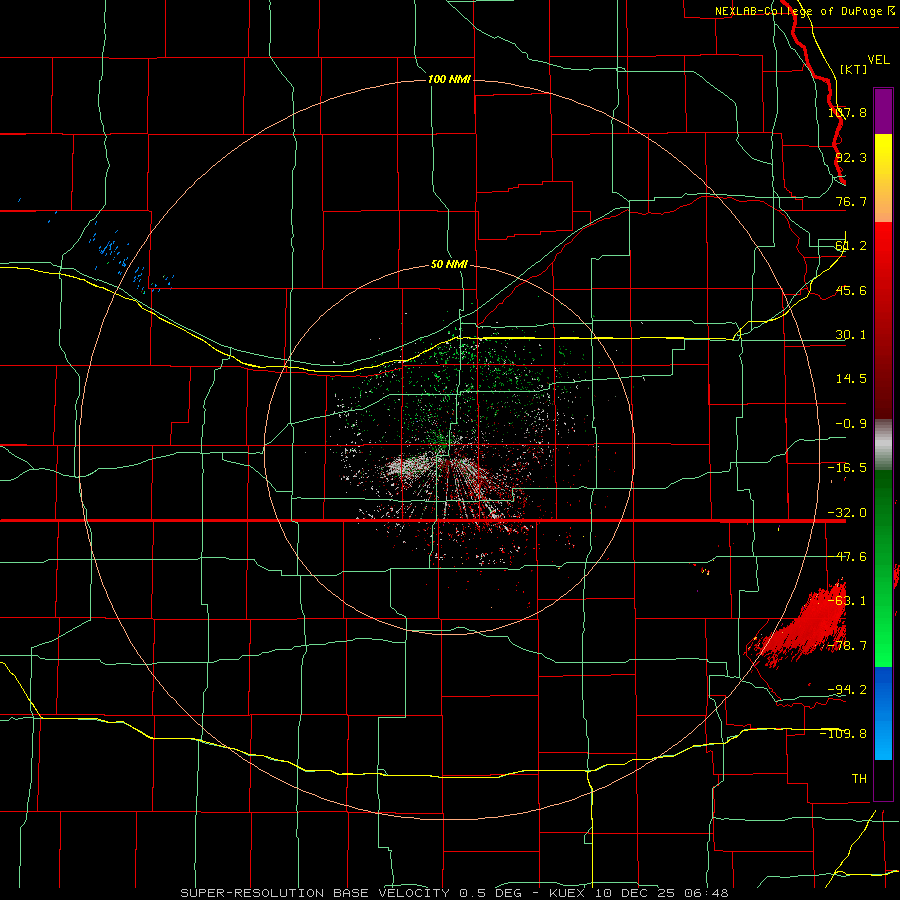The image size is (900, 900).
Task: Click the 76.7 legend value
Action: [851, 201]
